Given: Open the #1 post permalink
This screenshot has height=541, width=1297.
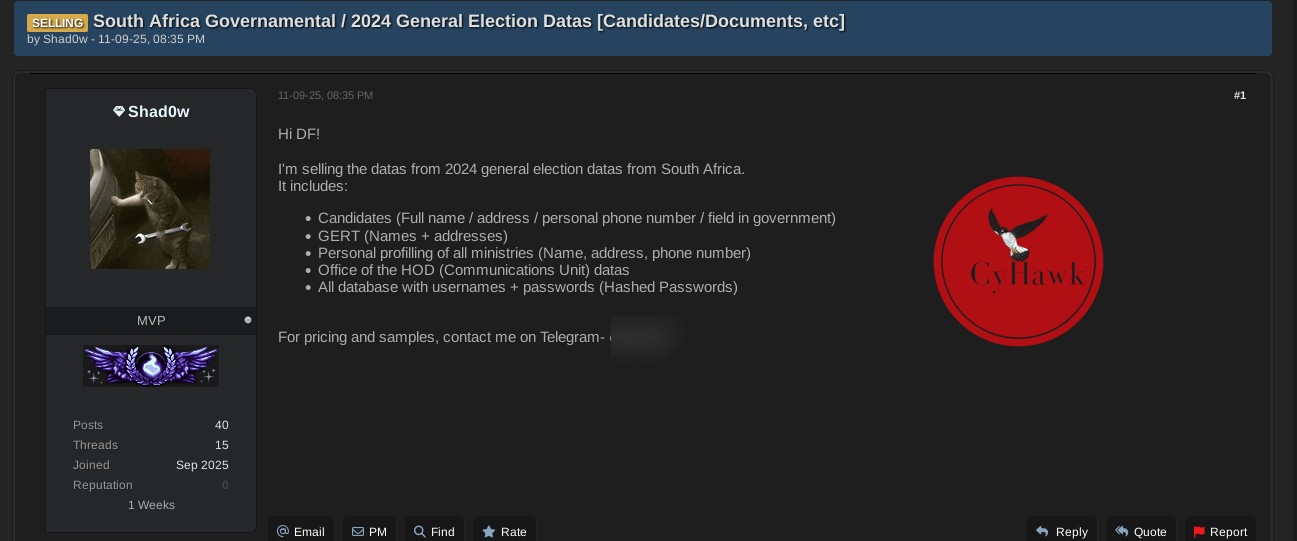Looking at the screenshot, I should tap(1239, 95).
